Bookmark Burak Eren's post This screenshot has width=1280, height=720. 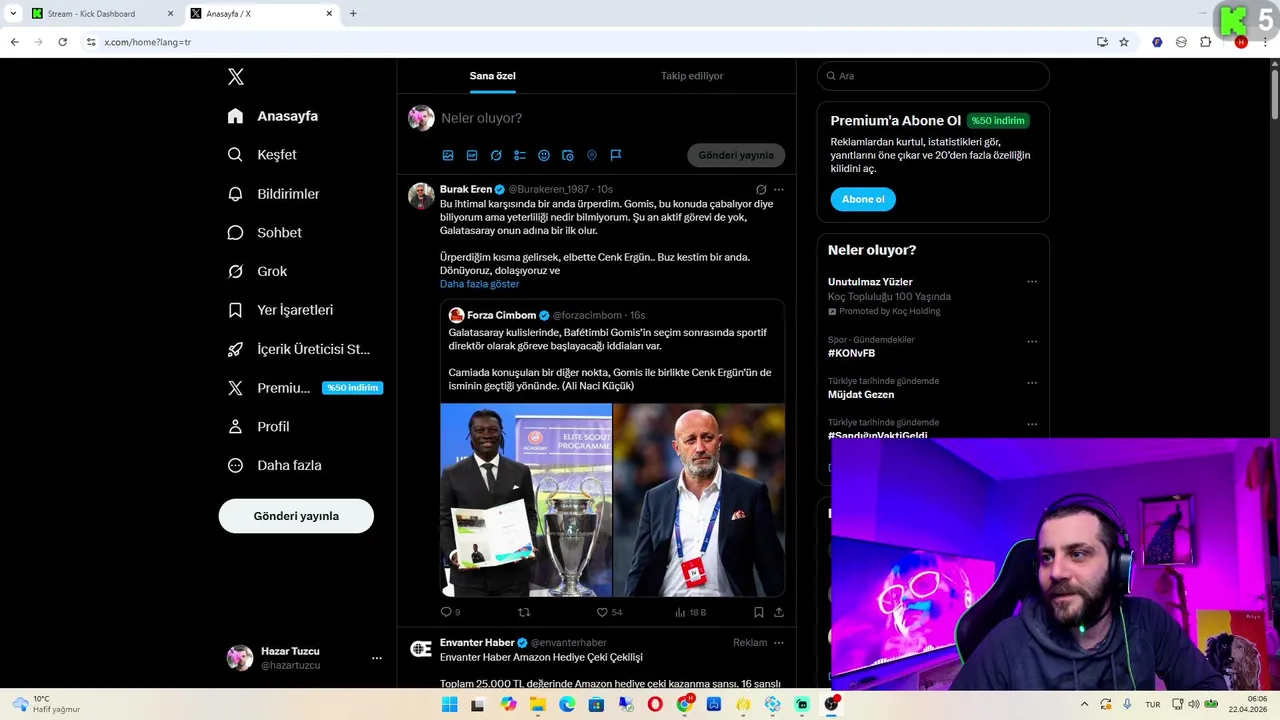pos(759,612)
